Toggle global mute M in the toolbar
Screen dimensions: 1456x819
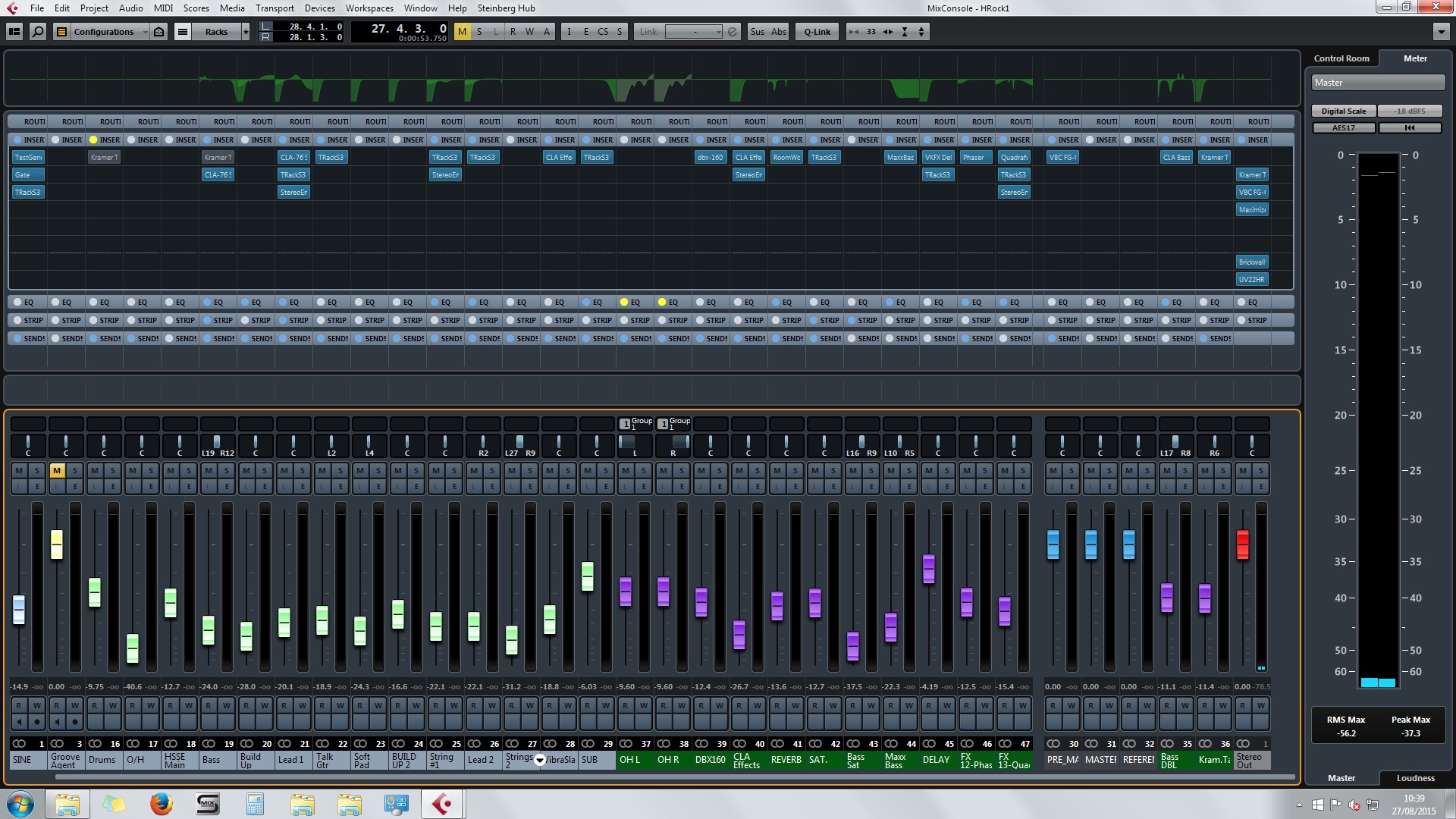(x=462, y=31)
